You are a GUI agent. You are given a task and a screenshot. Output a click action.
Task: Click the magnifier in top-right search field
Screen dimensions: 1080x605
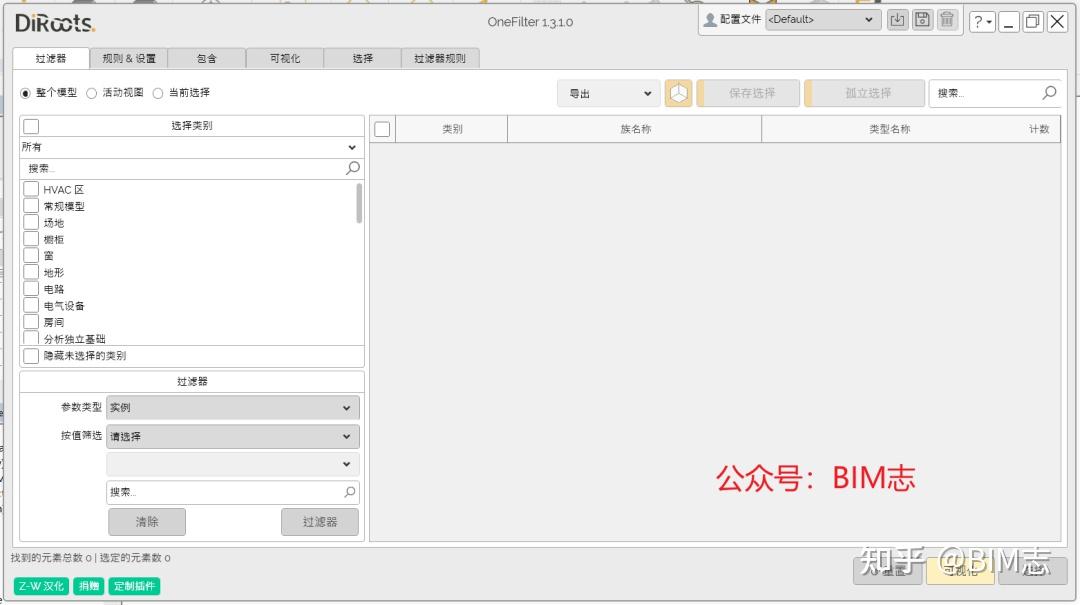click(x=1048, y=92)
